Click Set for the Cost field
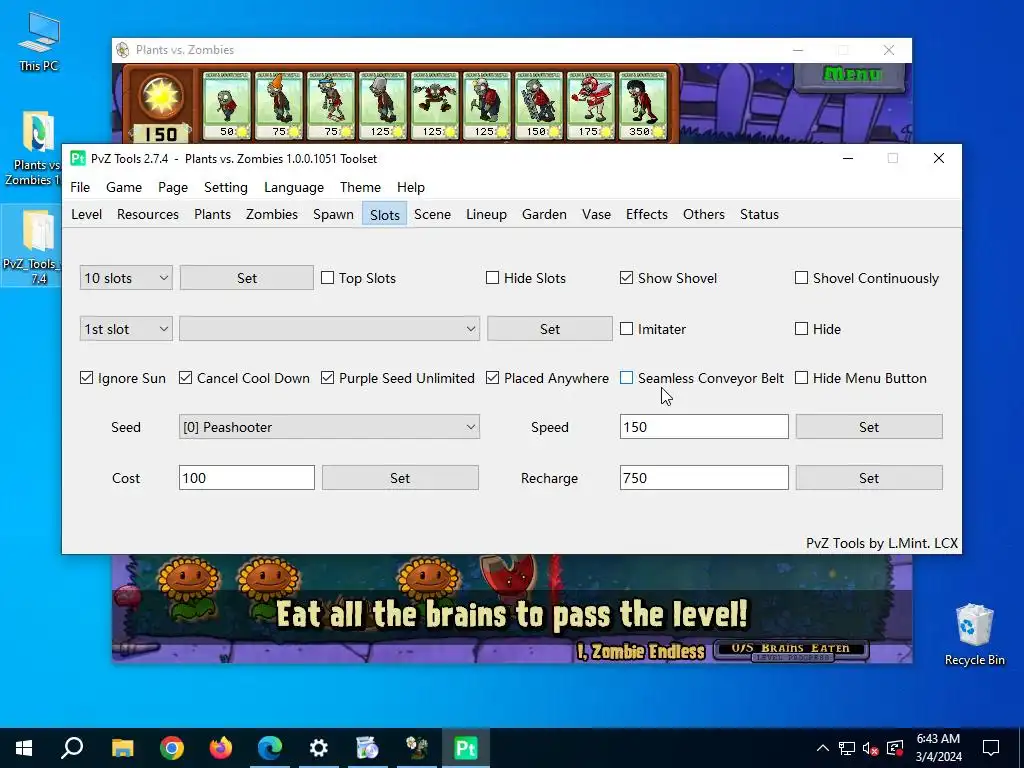 tap(400, 478)
